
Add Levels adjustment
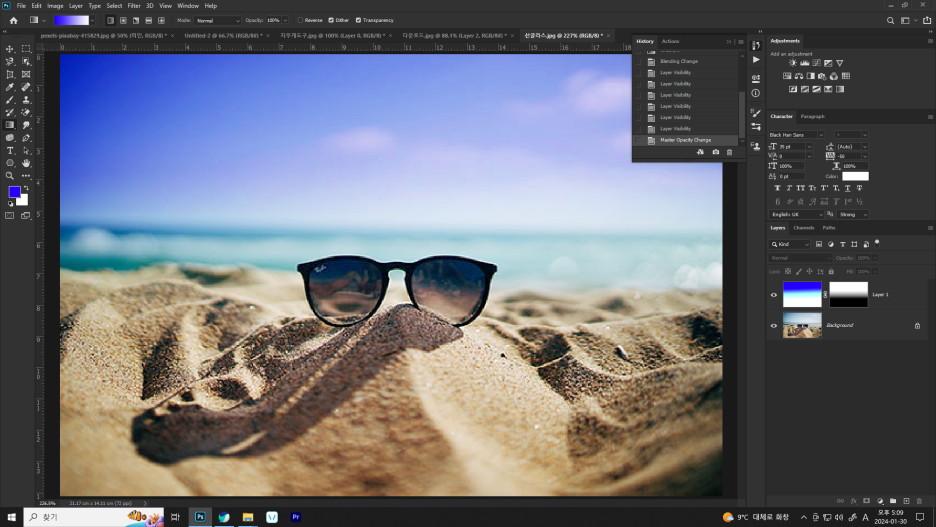coord(805,63)
